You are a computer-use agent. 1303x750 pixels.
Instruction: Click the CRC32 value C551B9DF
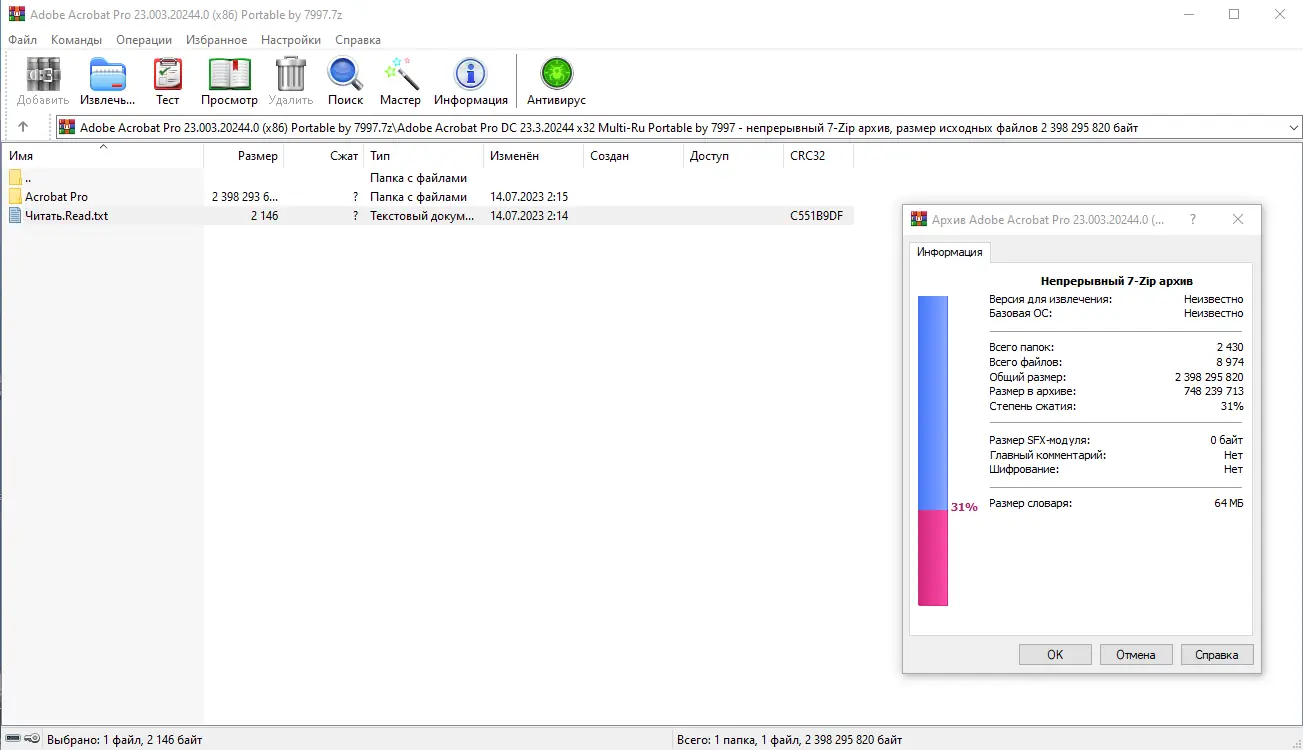click(x=816, y=215)
